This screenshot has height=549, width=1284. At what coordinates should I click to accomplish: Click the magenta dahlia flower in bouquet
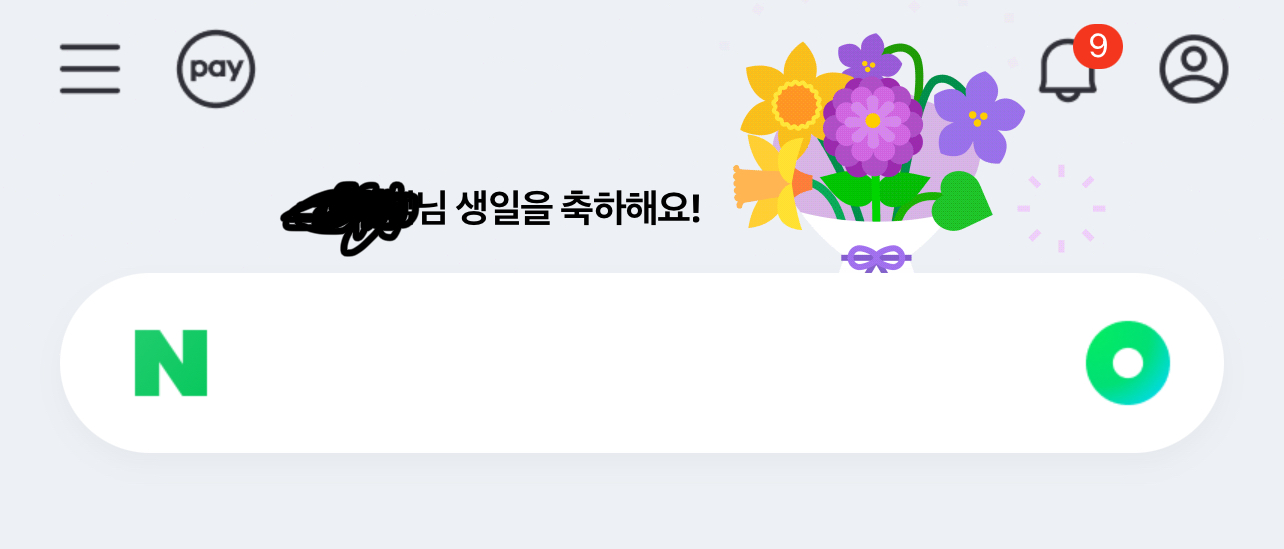872,125
